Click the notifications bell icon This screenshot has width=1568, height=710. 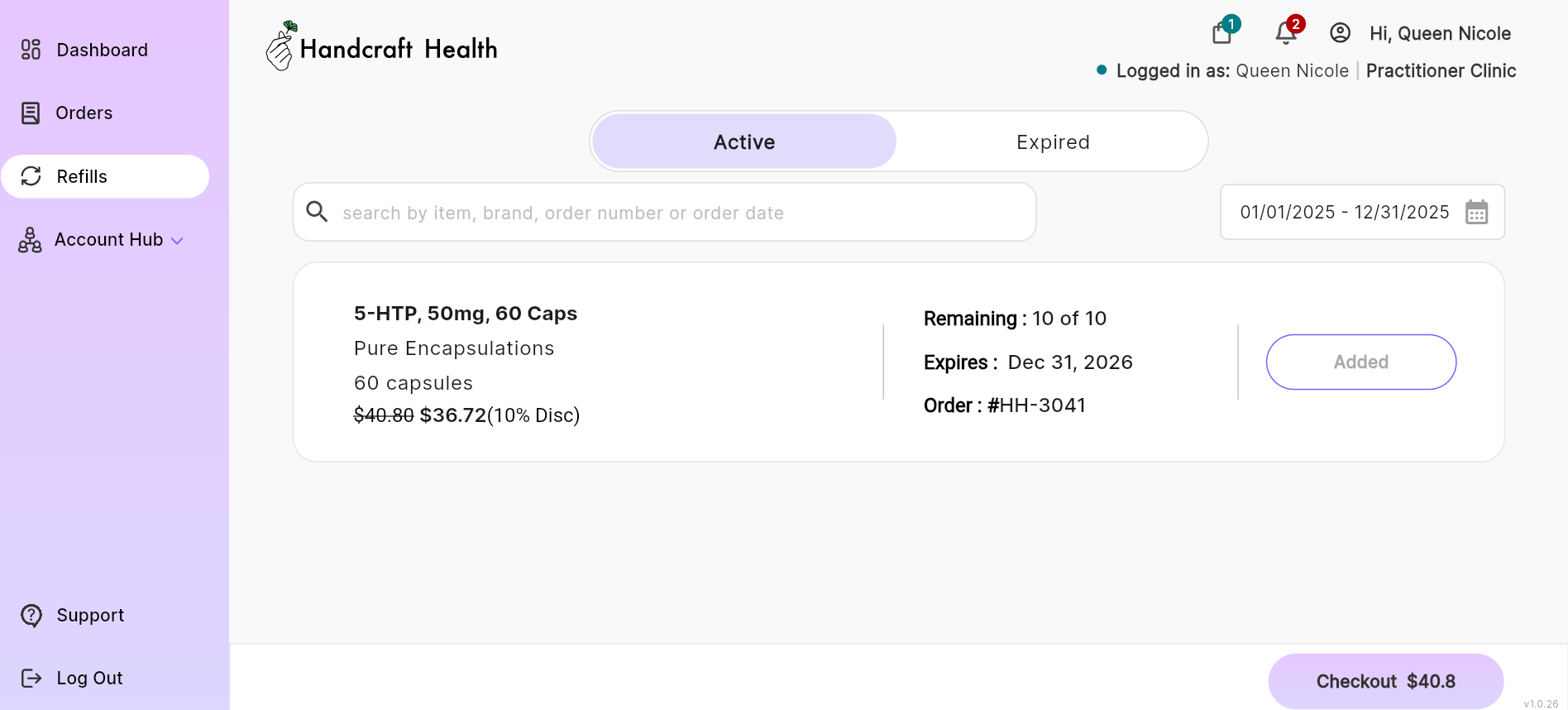click(x=1285, y=33)
